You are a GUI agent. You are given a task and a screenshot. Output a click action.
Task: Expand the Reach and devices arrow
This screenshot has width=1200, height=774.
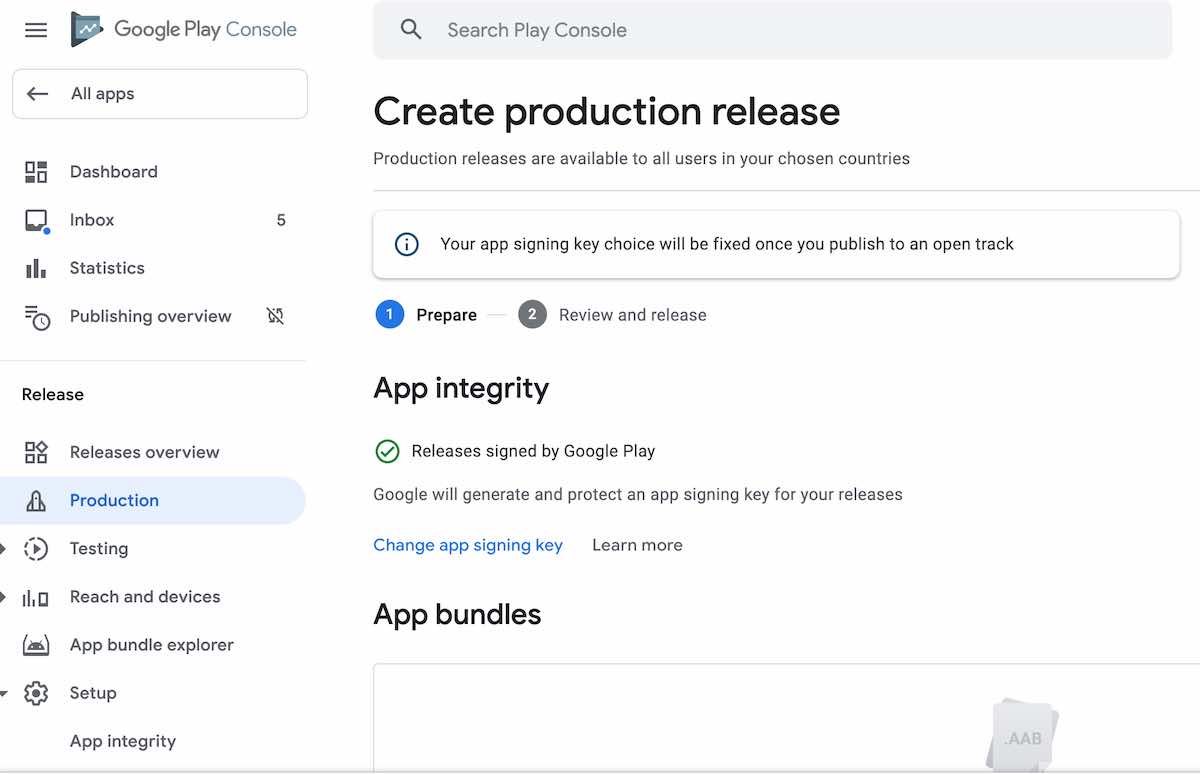[x=3, y=597]
